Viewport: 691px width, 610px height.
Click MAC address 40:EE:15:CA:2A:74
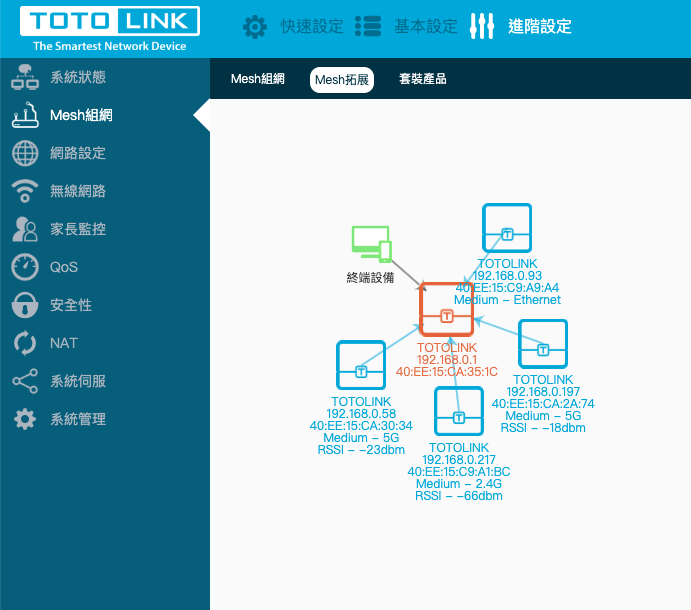(543, 404)
